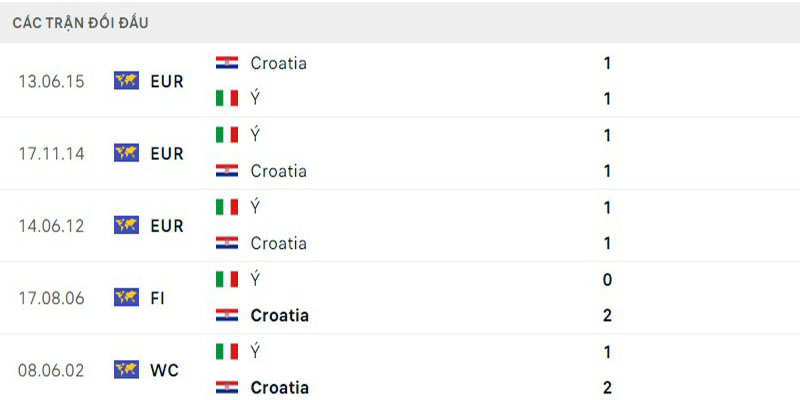Click the Italy flag in the 17.08.06 match
This screenshot has width=800, height=400.
coord(227,279)
